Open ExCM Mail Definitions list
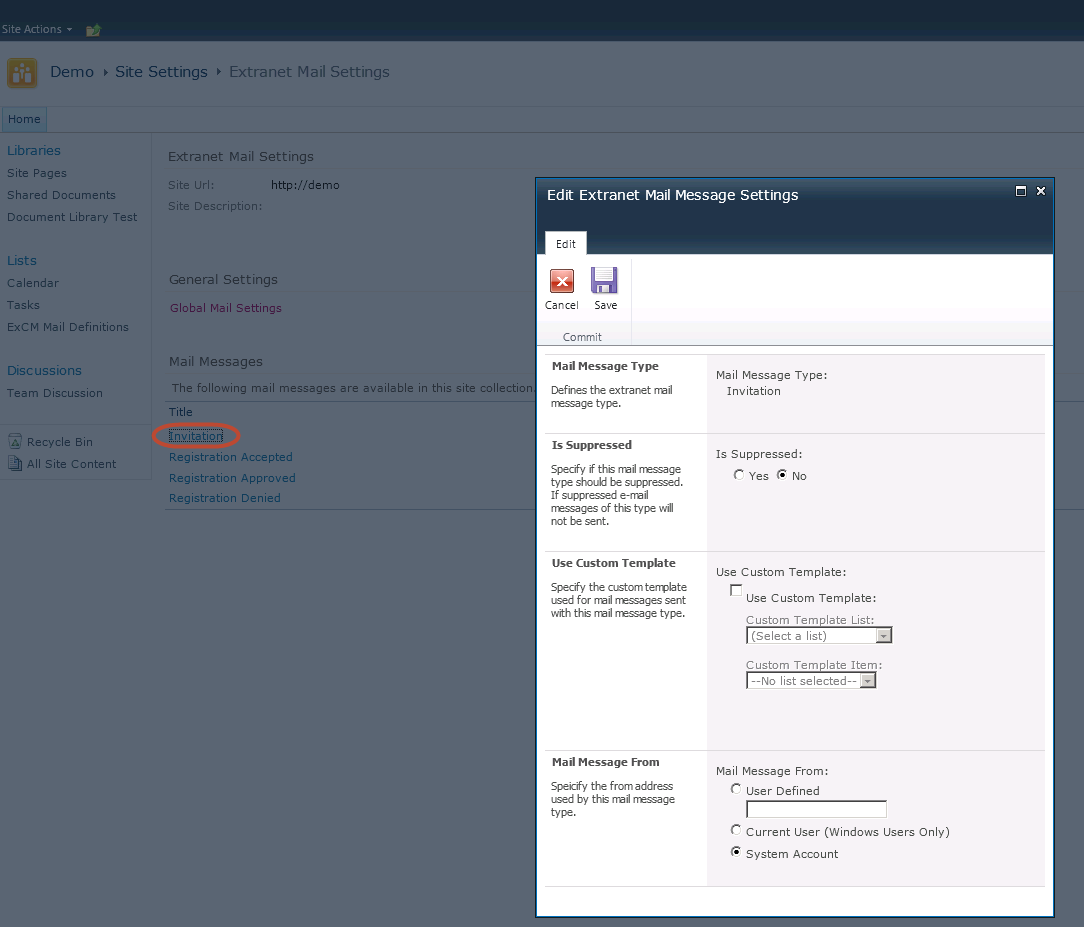 (68, 327)
